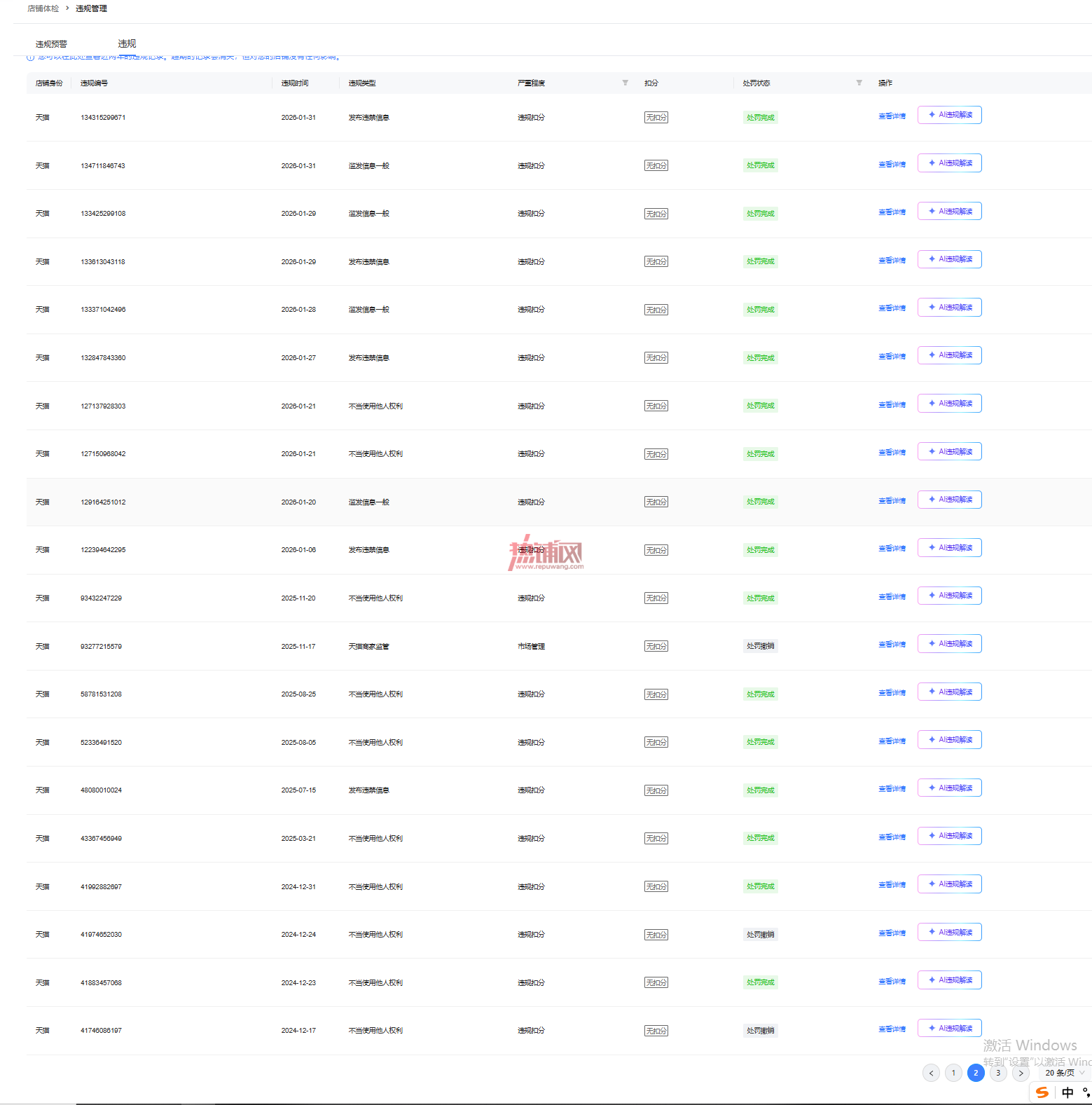Screen dimensions: 1092x1105
Task: Select the row of violation 129164251012
Action: [559, 502]
